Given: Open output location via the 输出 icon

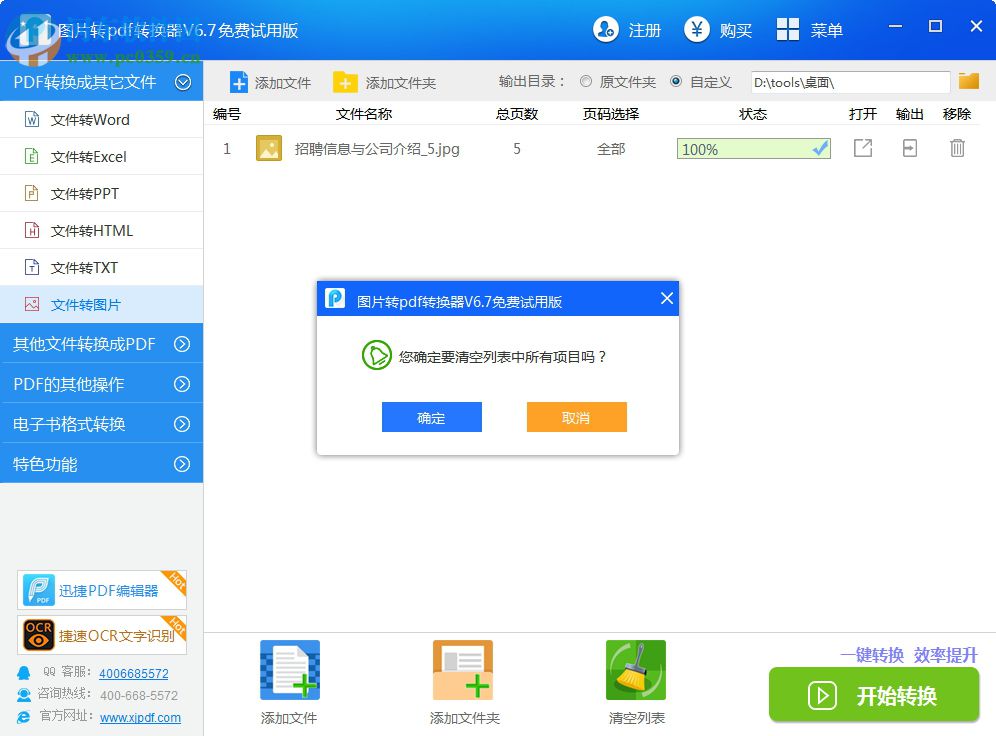Looking at the screenshot, I should 909,147.
